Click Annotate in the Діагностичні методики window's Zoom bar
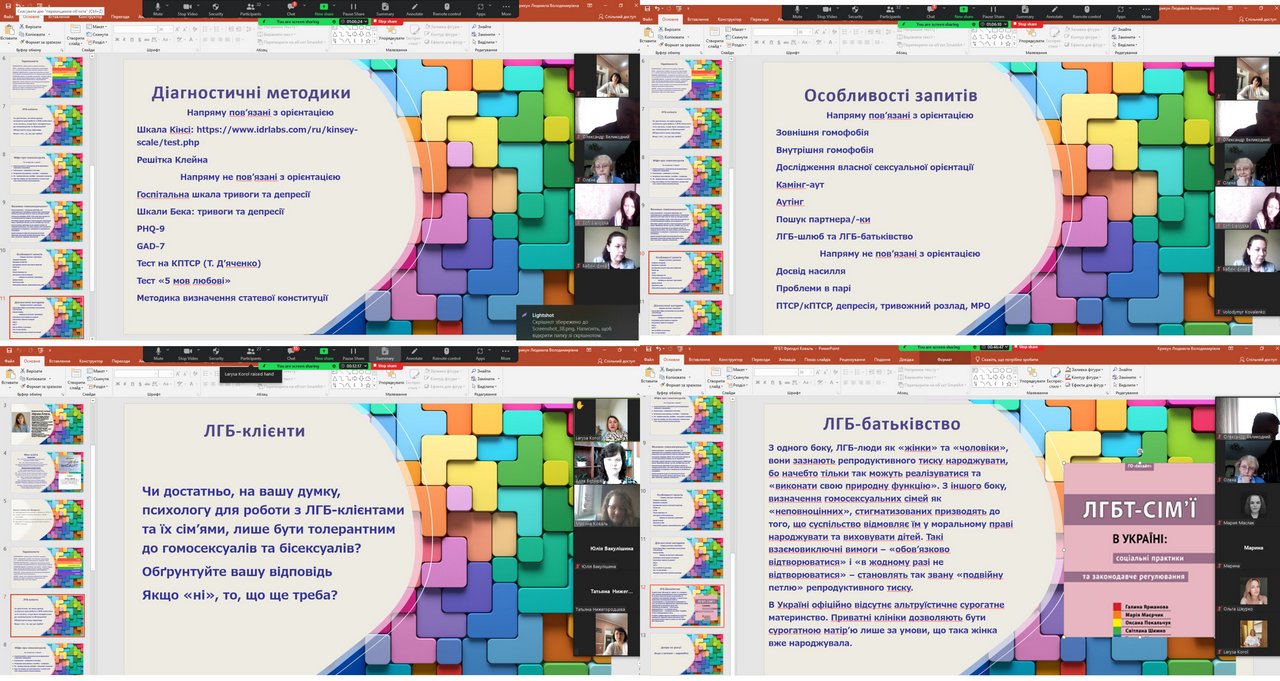Image resolution: width=1280 pixels, height=681 pixels. (x=414, y=11)
